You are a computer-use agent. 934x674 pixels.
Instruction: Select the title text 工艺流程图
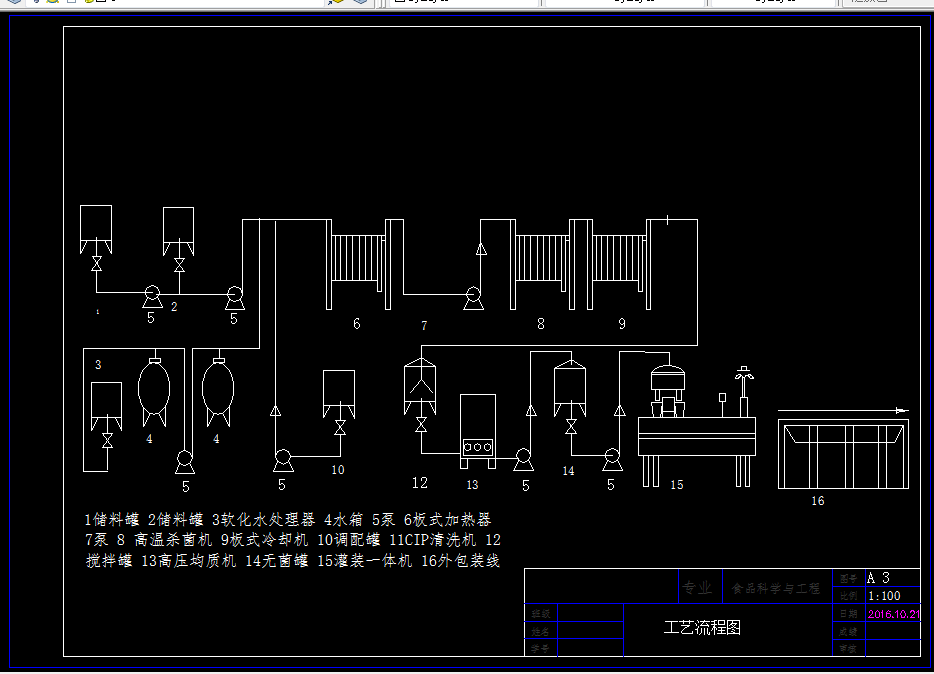pos(702,628)
